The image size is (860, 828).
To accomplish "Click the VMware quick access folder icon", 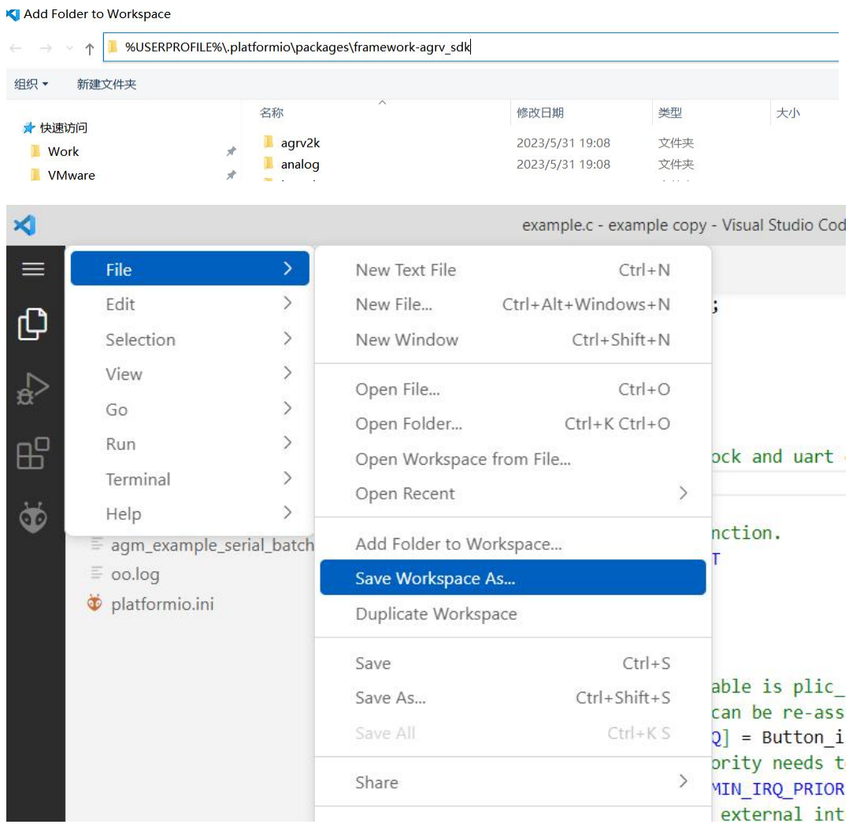I will (36, 175).
